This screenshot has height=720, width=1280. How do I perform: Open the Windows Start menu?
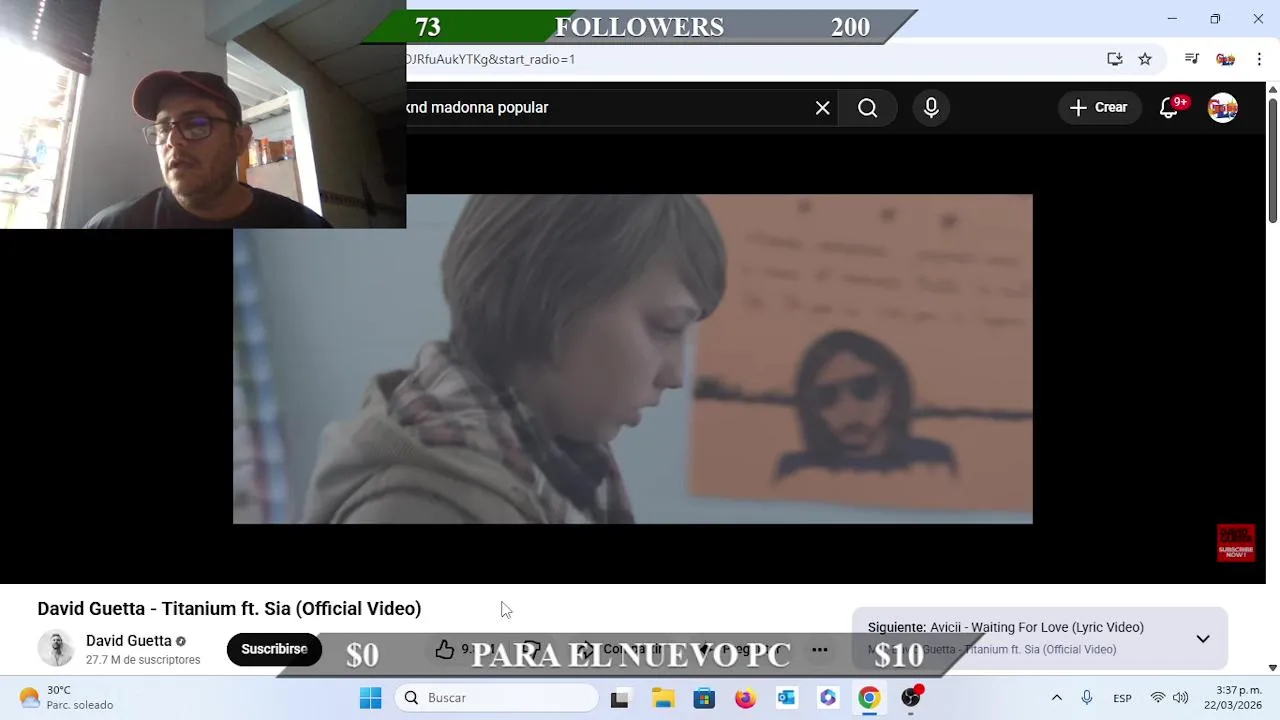370,698
